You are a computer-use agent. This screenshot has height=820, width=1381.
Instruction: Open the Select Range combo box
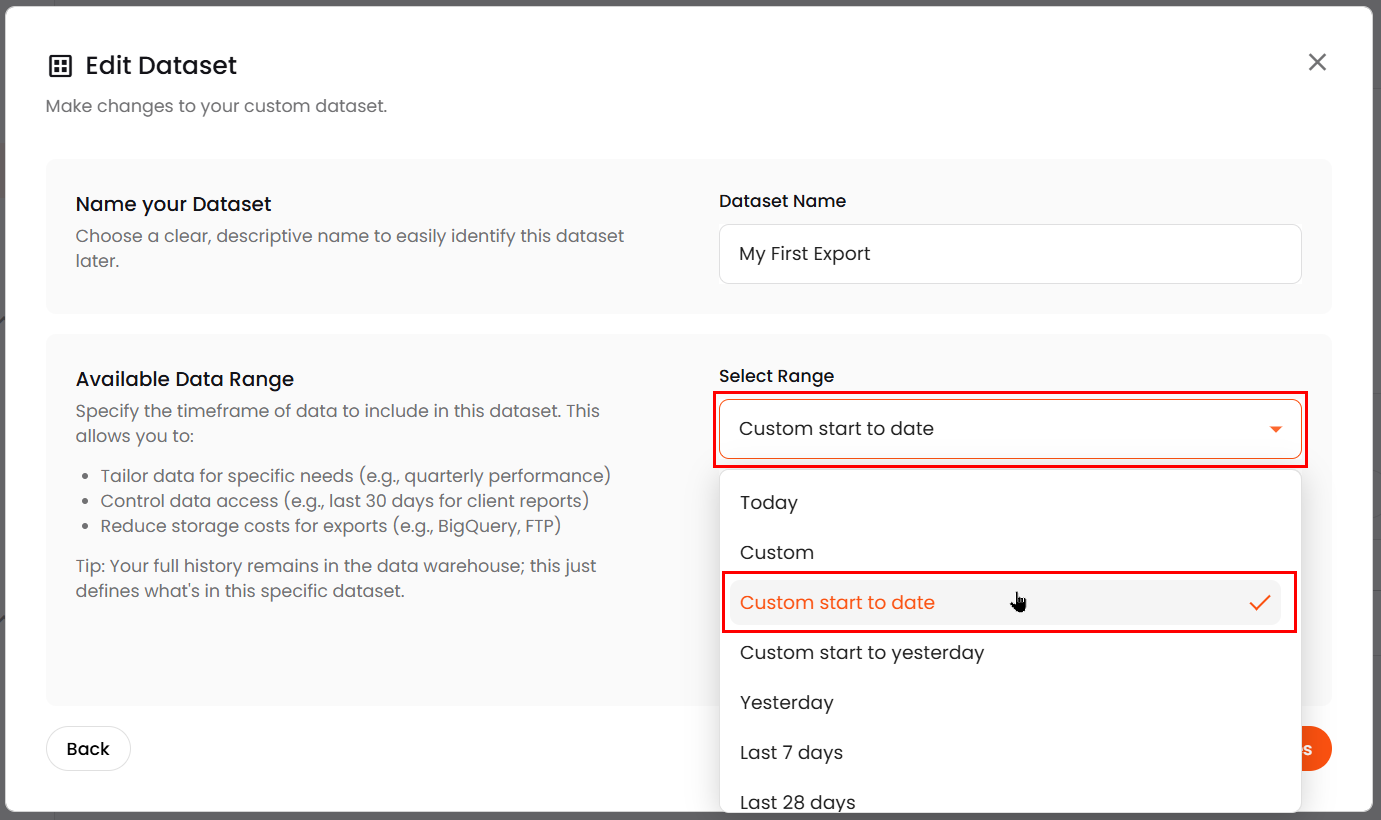(1008, 429)
